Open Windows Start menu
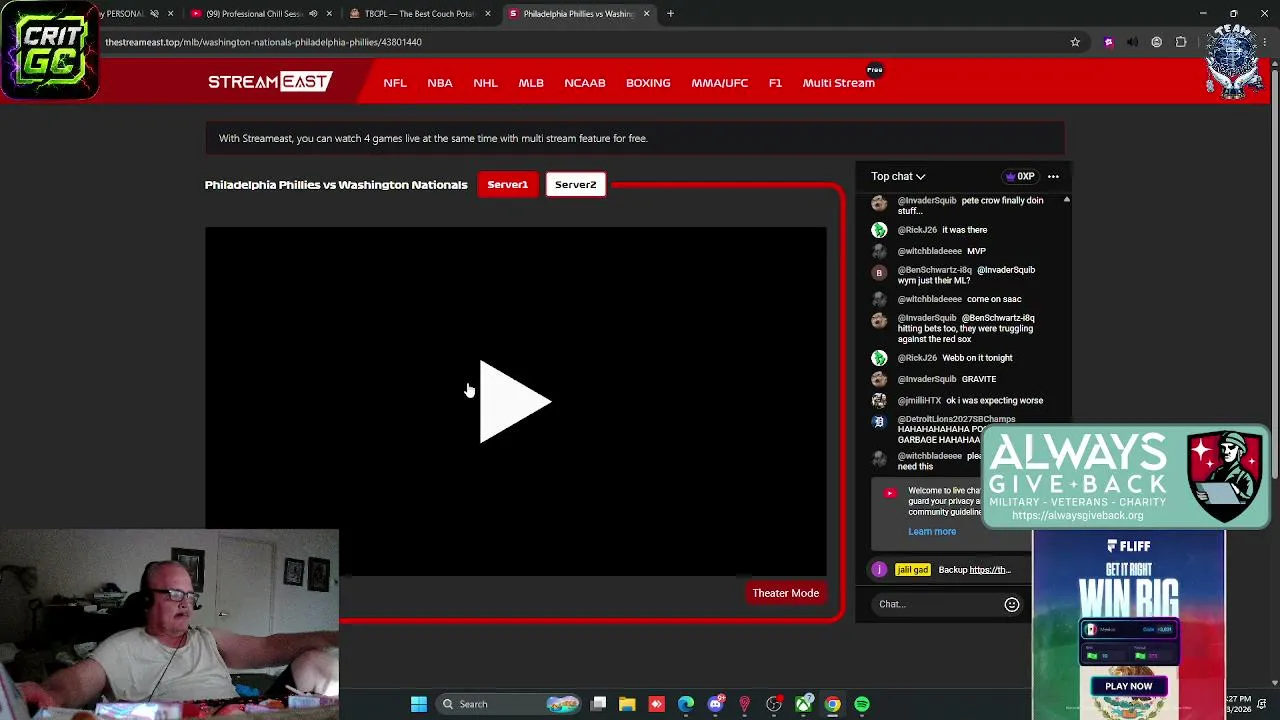The height and width of the screenshot is (720, 1280). (x=419, y=704)
